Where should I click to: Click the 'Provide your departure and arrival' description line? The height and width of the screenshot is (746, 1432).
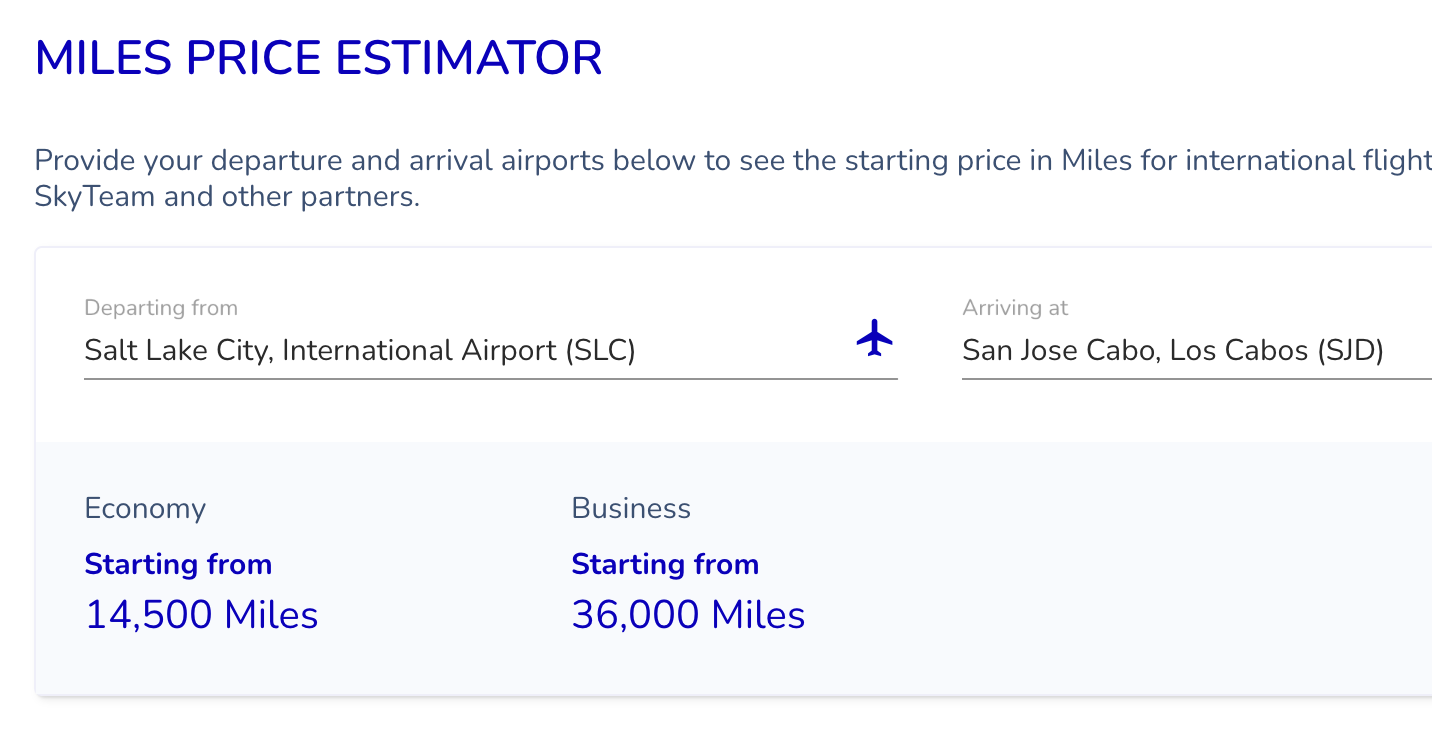coord(733,160)
